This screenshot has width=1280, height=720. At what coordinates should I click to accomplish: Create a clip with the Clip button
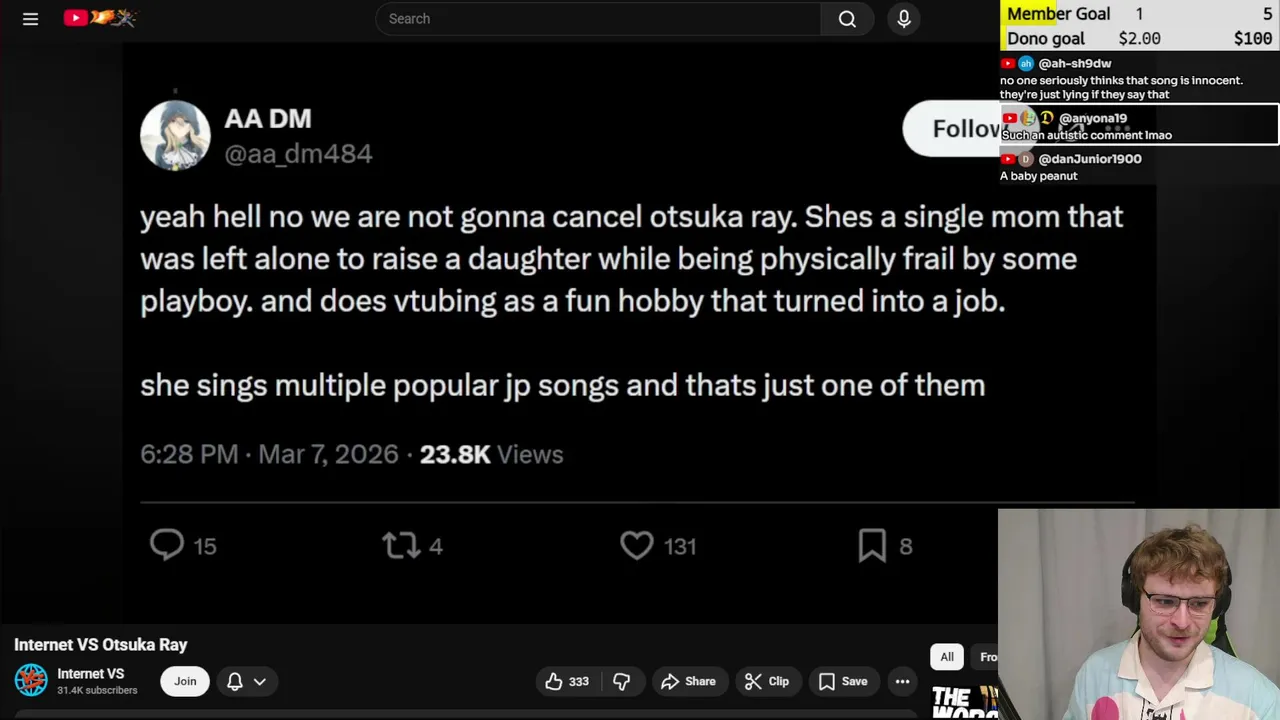point(767,681)
